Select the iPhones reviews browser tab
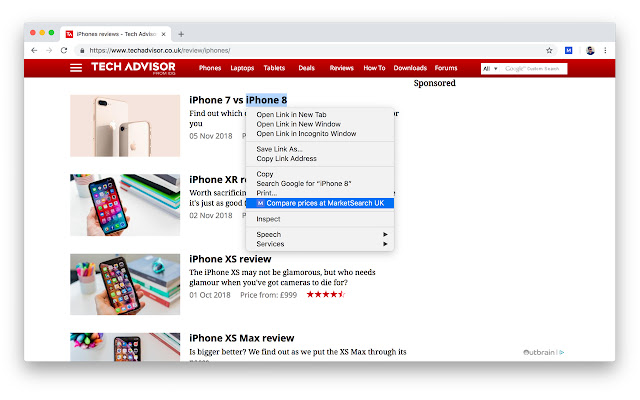 click(116, 34)
